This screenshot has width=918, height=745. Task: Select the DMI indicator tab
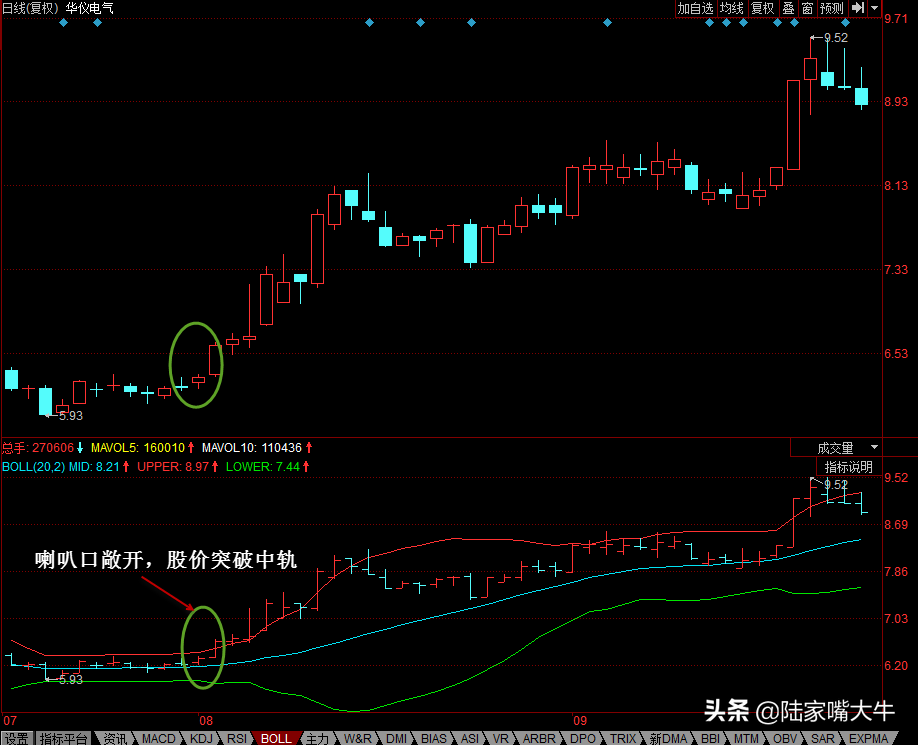[x=396, y=738]
